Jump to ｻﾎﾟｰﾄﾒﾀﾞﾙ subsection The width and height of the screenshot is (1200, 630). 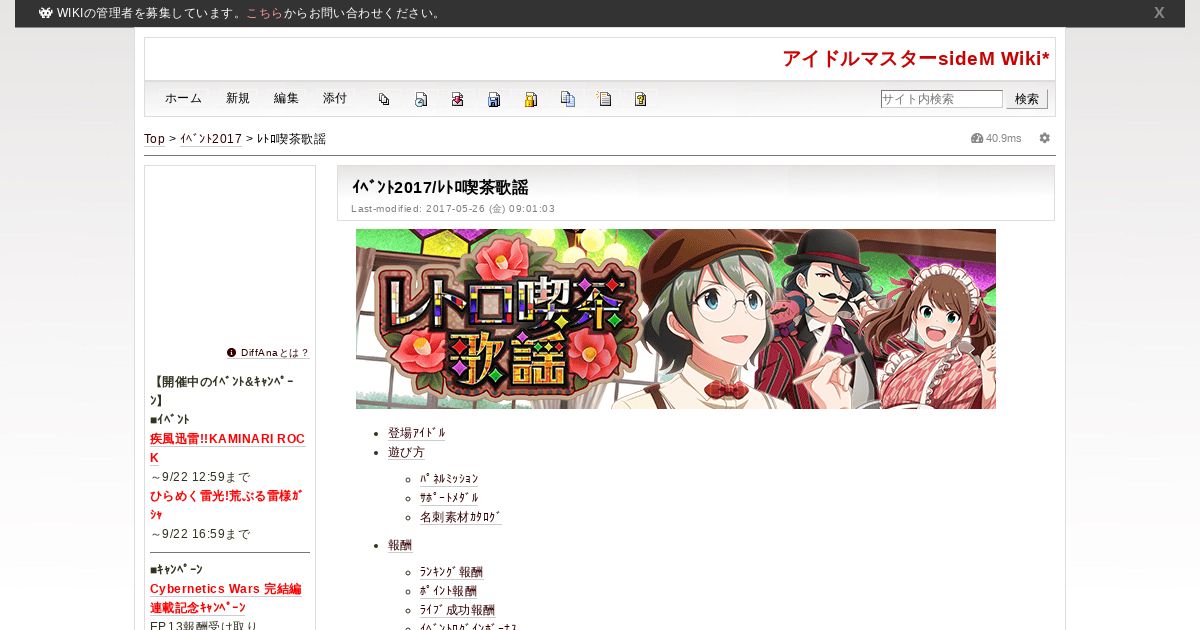point(449,498)
